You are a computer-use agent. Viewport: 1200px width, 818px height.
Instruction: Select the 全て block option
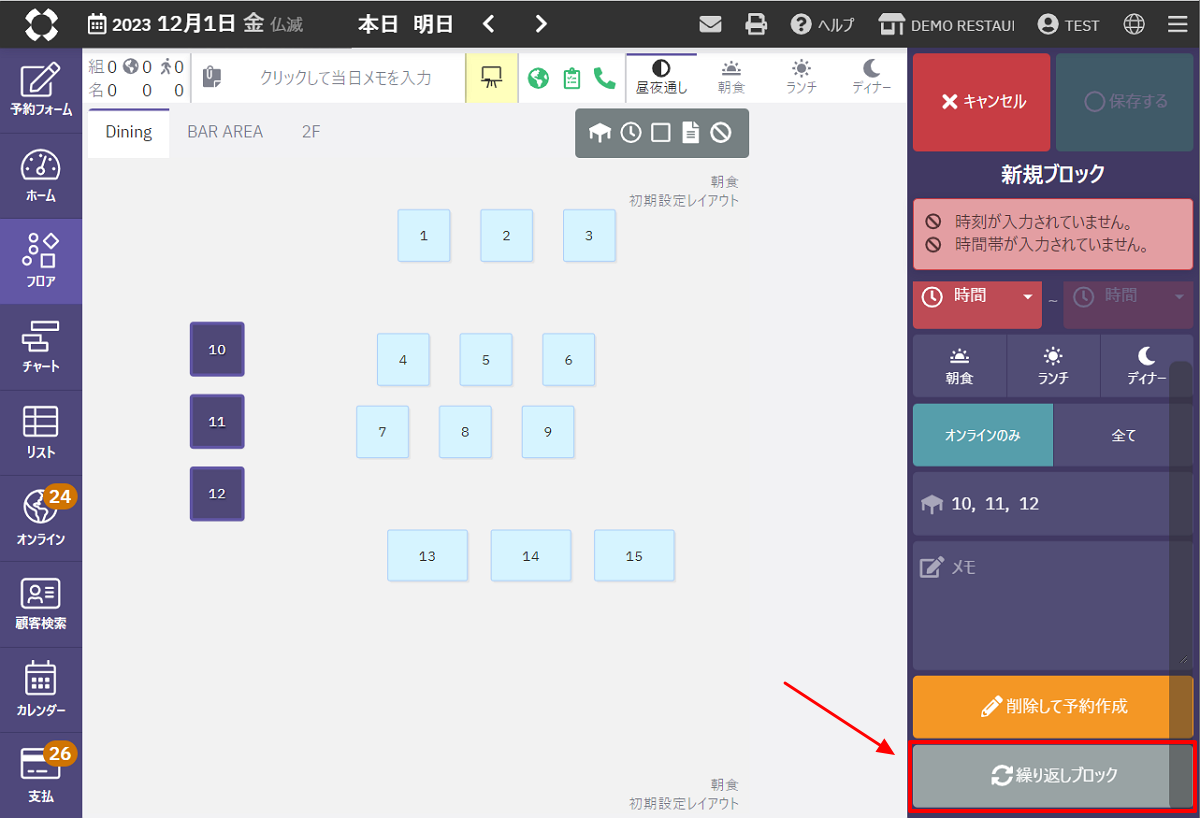pos(1123,435)
